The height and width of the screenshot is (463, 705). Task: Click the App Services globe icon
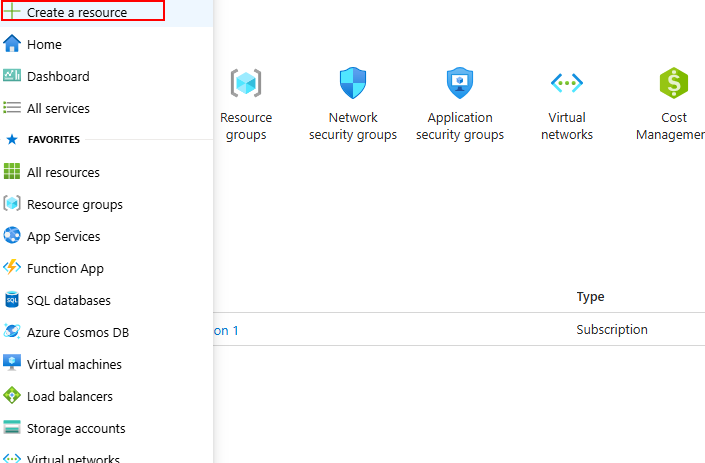12,235
